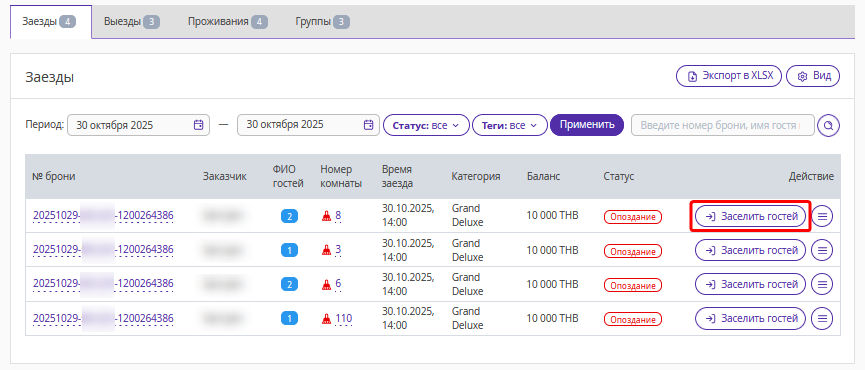Click the Опоздание status badge for room 110
This screenshot has width=865, height=370.
(x=633, y=320)
